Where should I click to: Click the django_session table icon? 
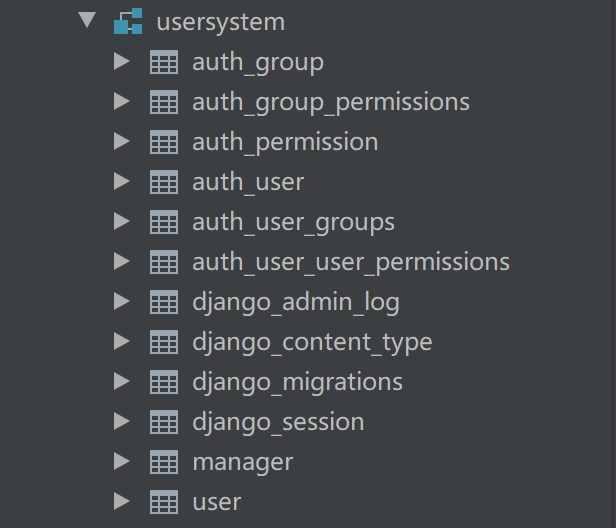click(x=164, y=422)
